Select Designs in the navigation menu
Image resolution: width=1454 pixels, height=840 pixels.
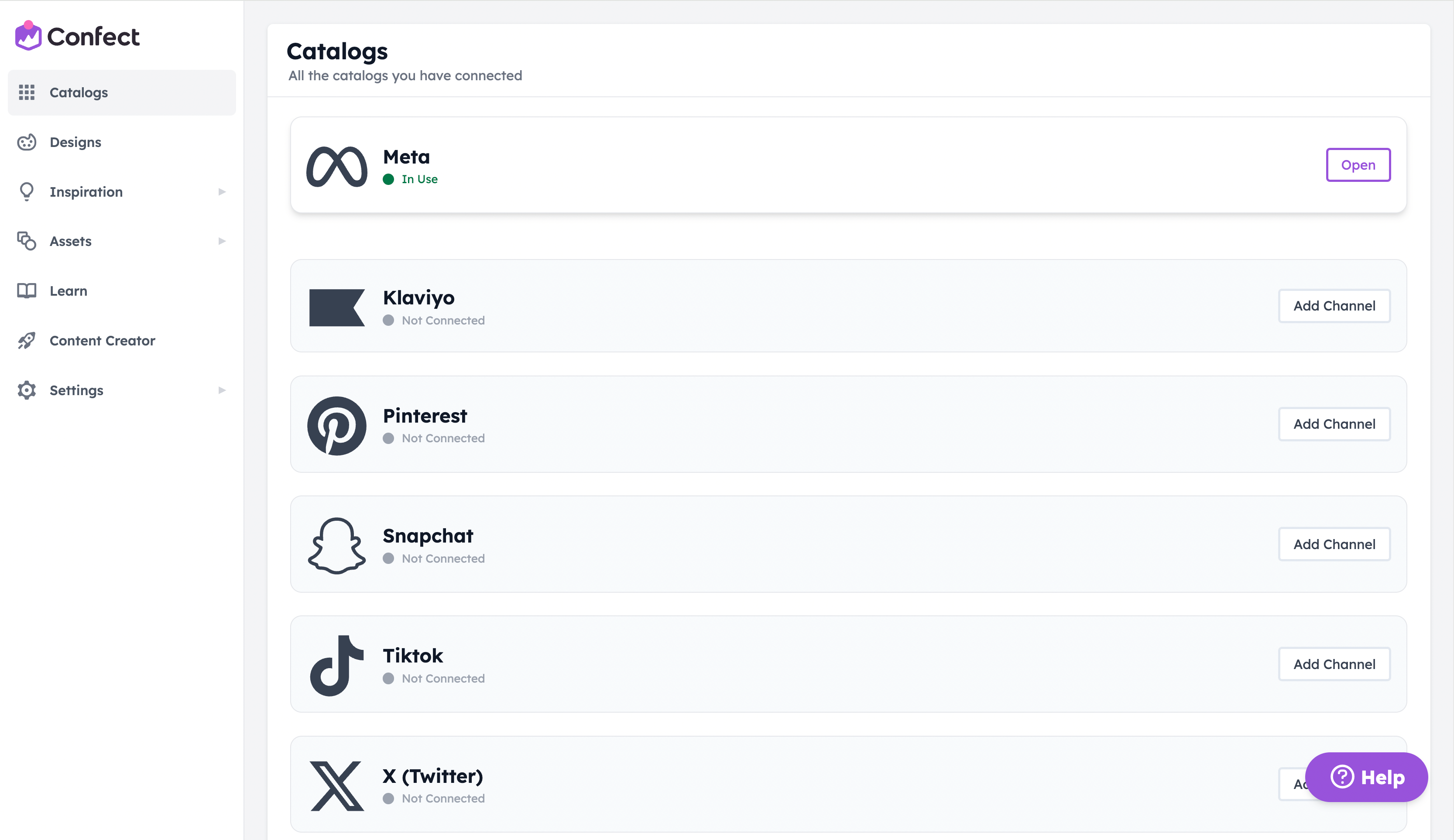pyautogui.click(x=75, y=142)
